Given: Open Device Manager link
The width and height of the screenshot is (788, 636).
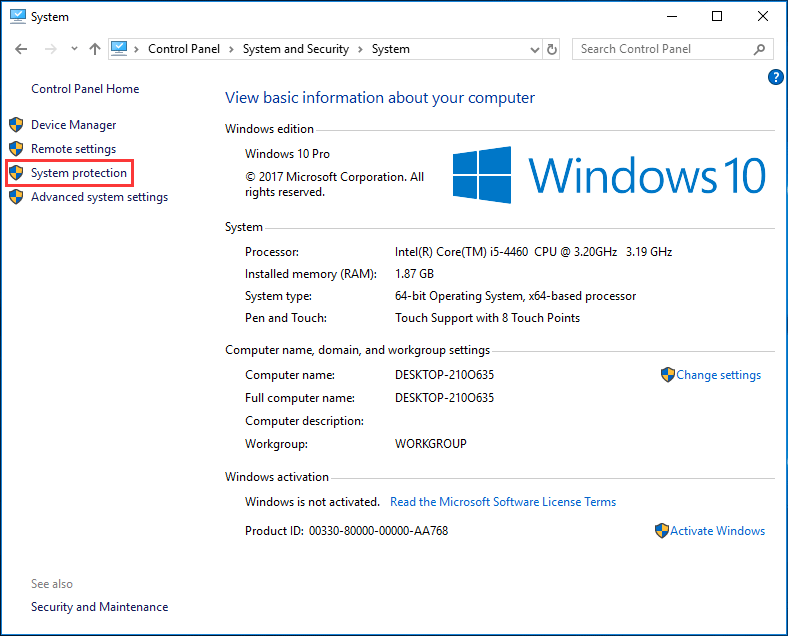Looking at the screenshot, I should (x=73, y=125).
